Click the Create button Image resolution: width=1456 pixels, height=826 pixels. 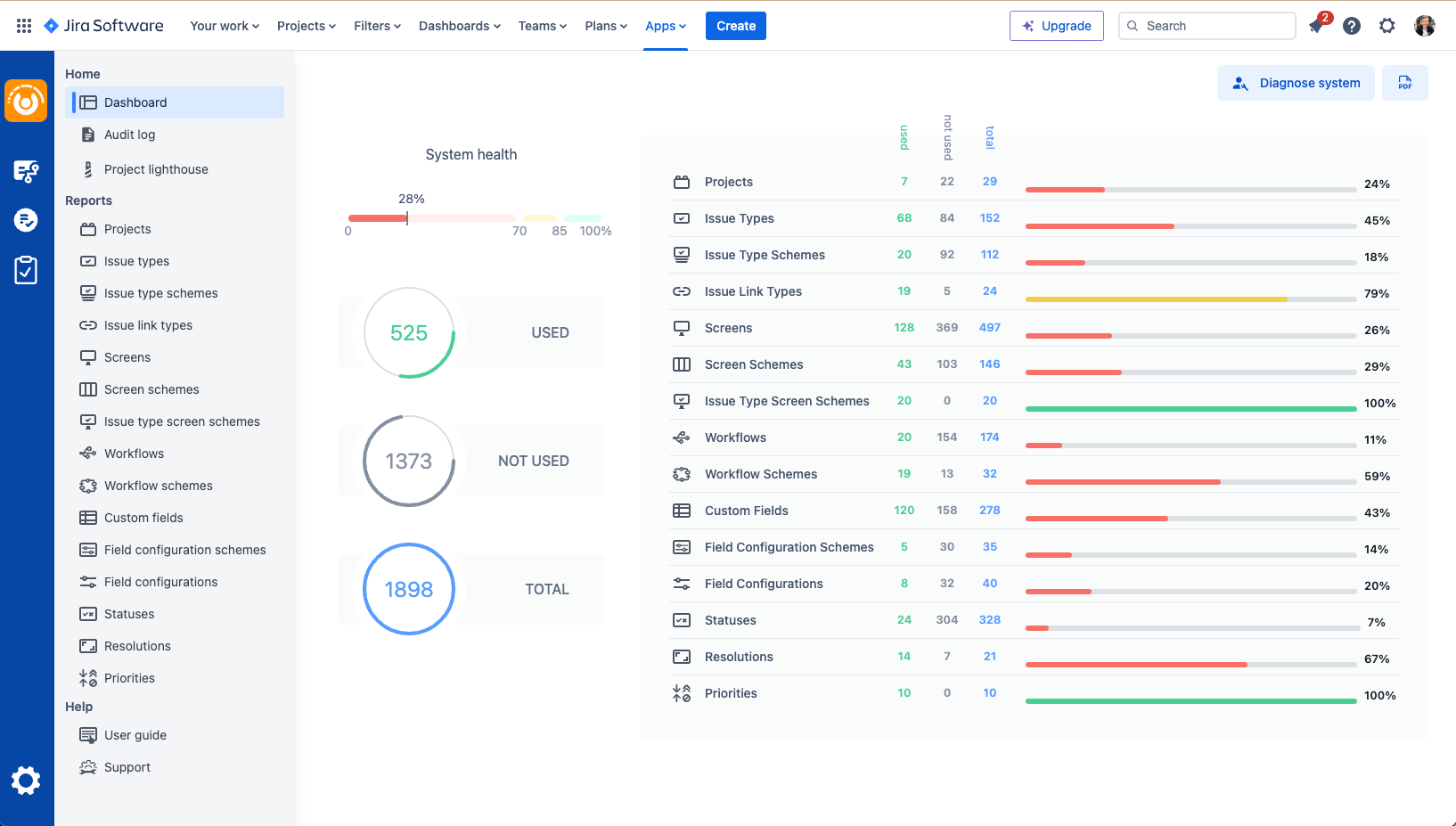(736, 26)
